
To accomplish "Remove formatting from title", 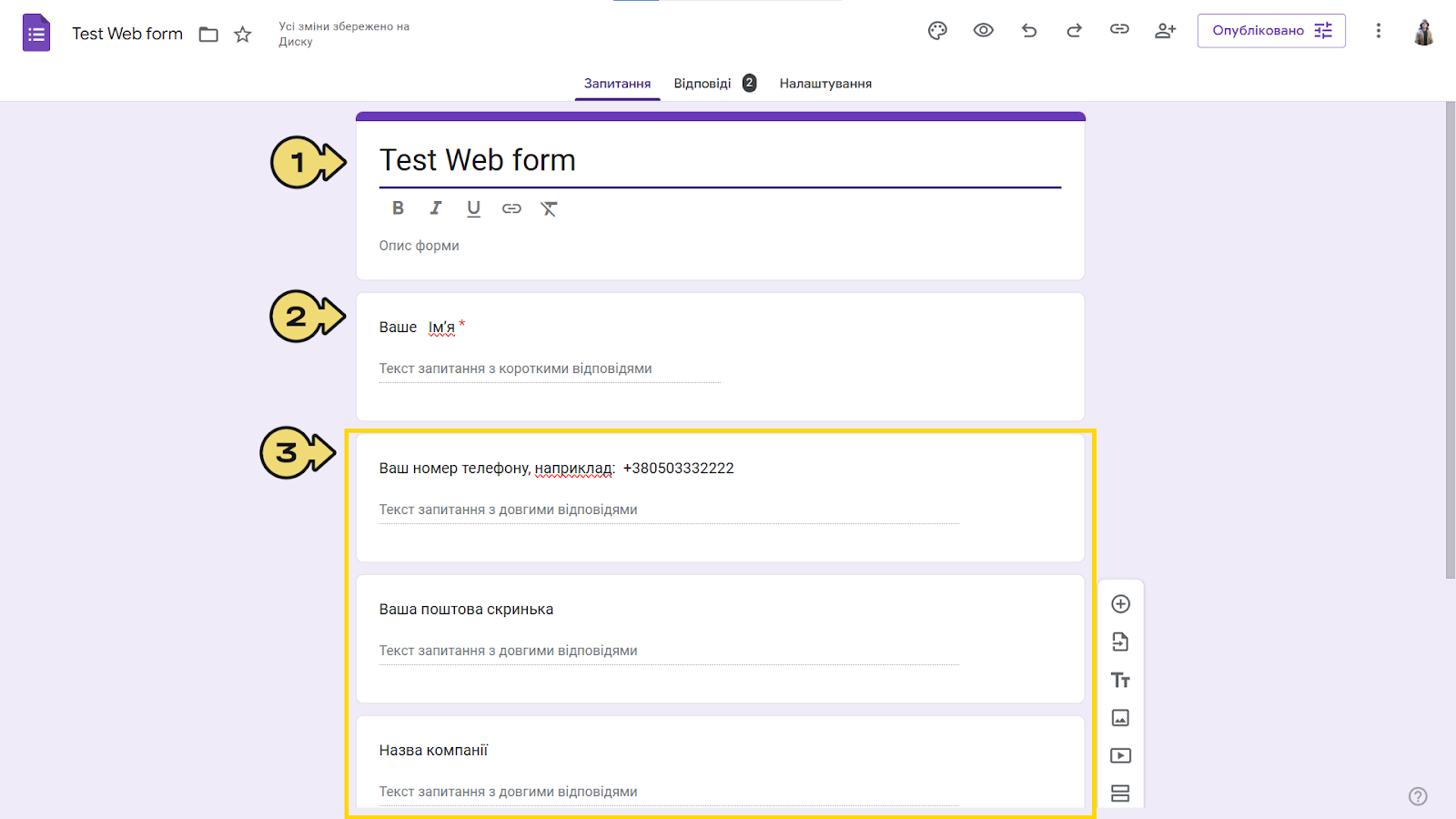I will coord(549,208).
